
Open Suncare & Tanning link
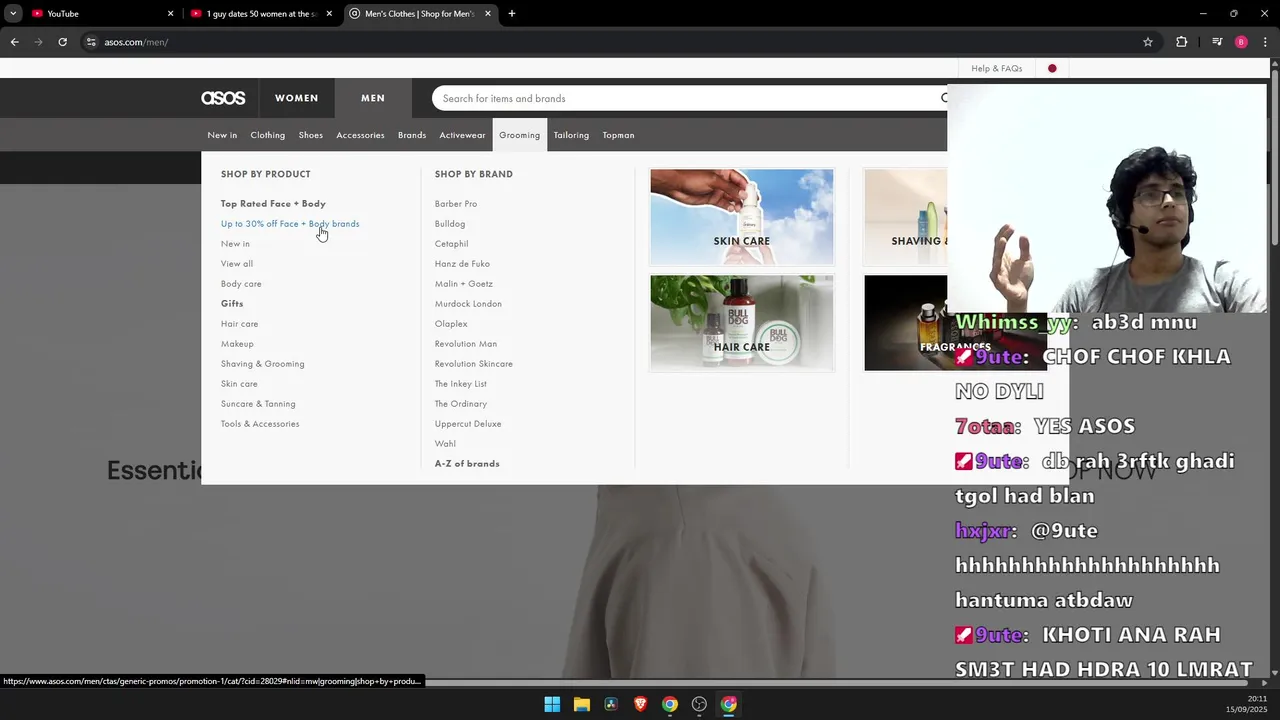tap(258, 404)
